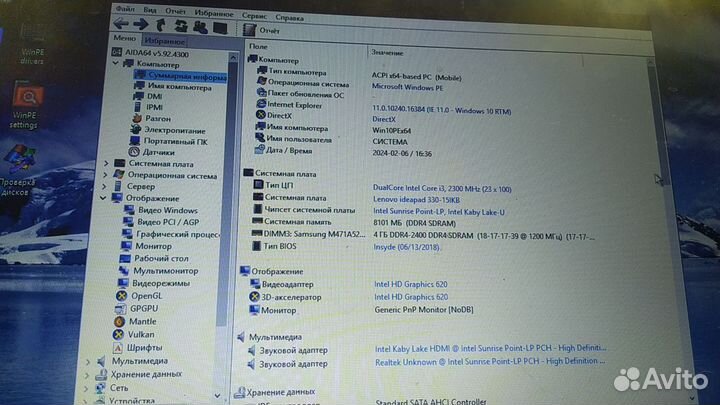Expand the Системная плата tree node
Screen dimensions: 720x405
tap(106, 163)
